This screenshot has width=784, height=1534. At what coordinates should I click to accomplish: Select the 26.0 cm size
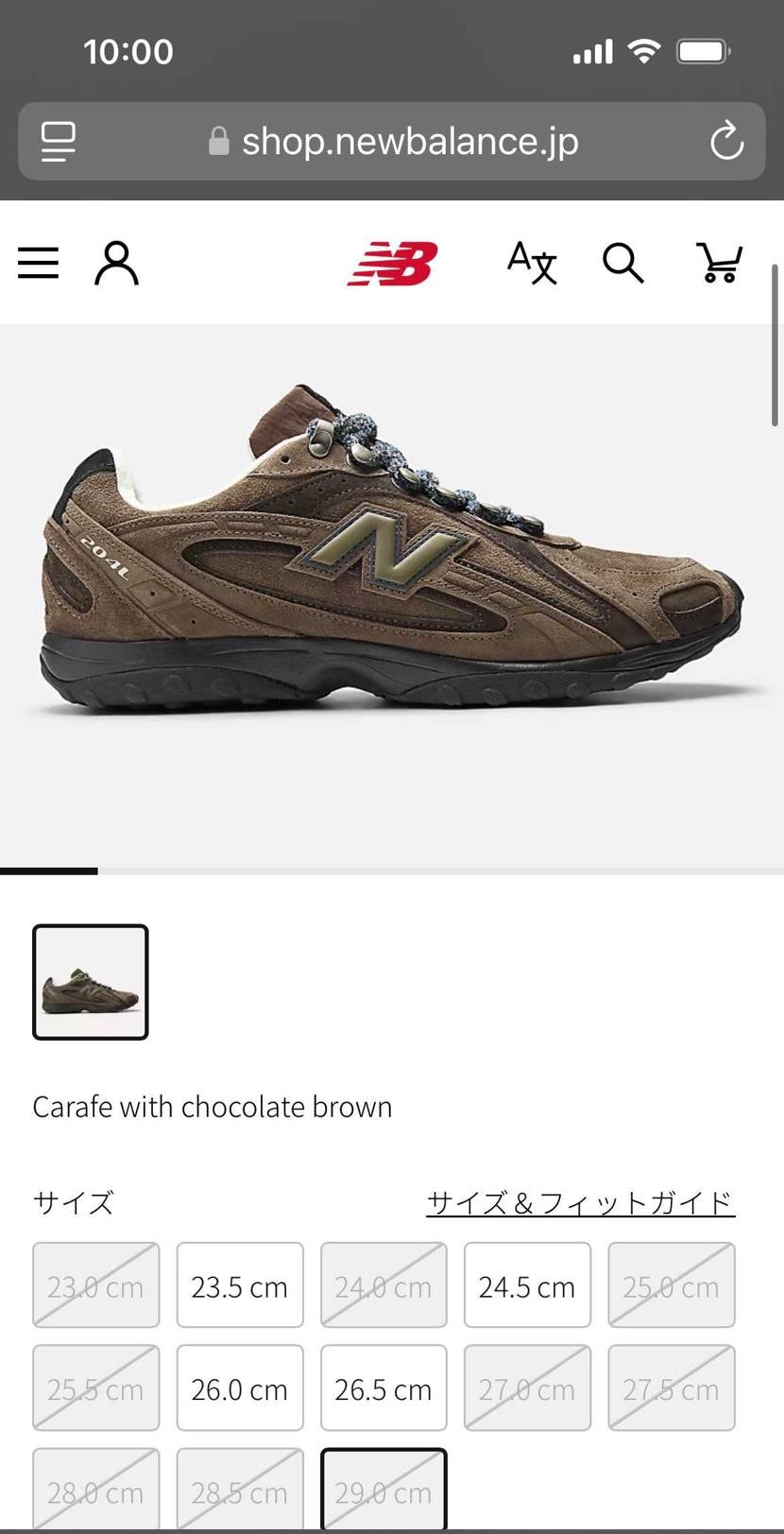pos(240,1388)
